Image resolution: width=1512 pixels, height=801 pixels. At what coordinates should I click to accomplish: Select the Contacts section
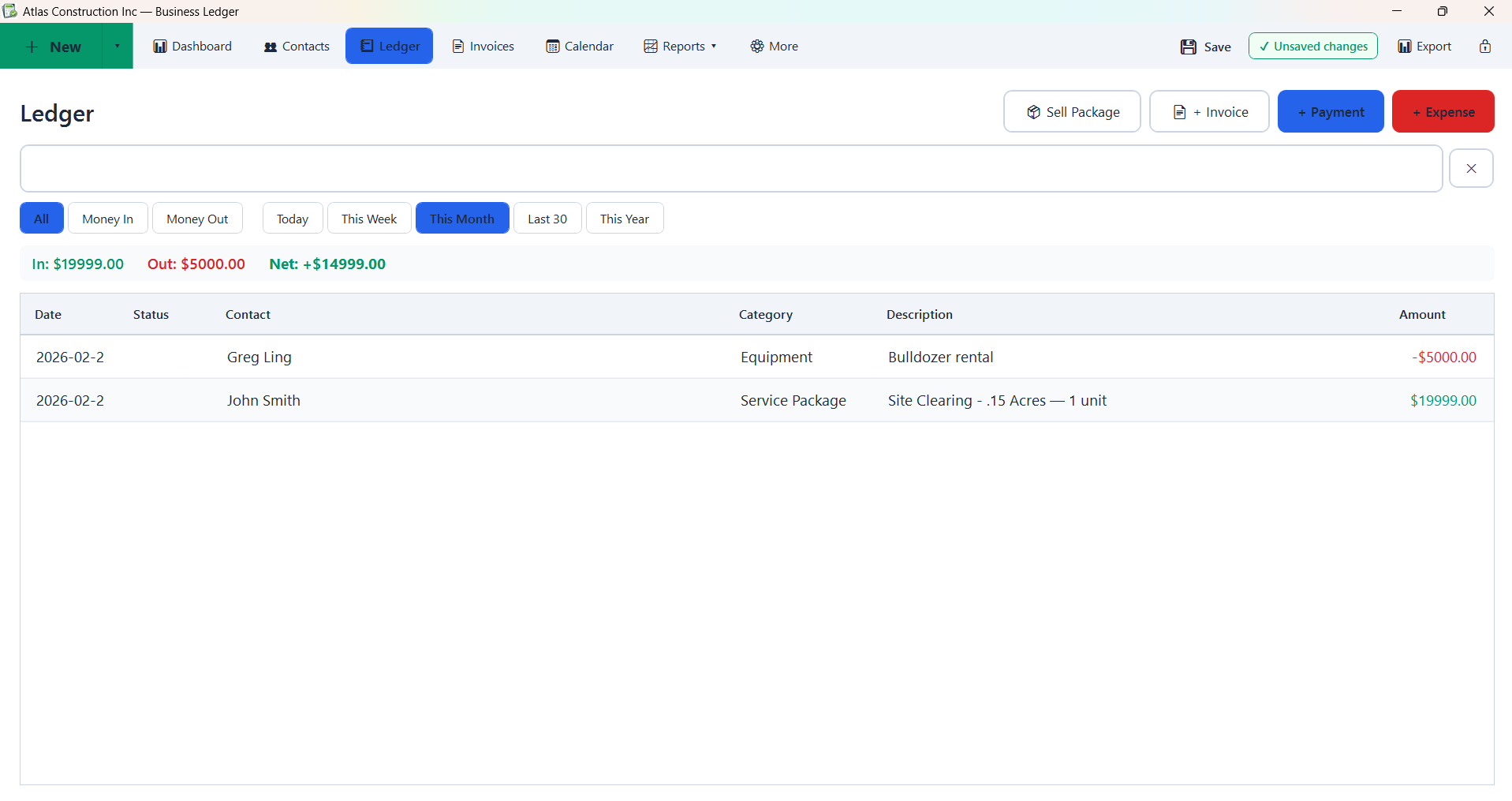click(x=296, y=46)
